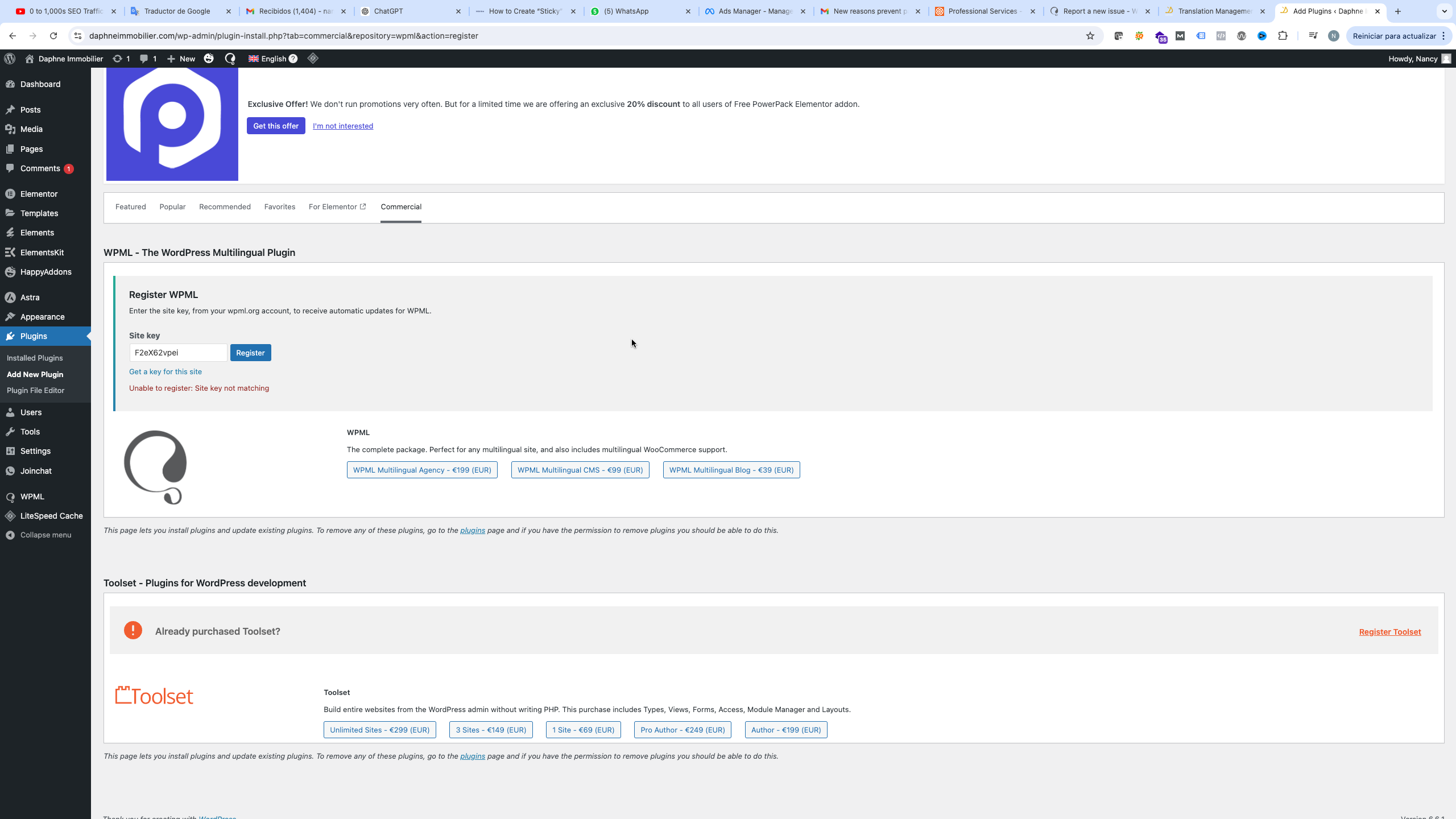Open the For Elementor tab

(x=337, y=206)
